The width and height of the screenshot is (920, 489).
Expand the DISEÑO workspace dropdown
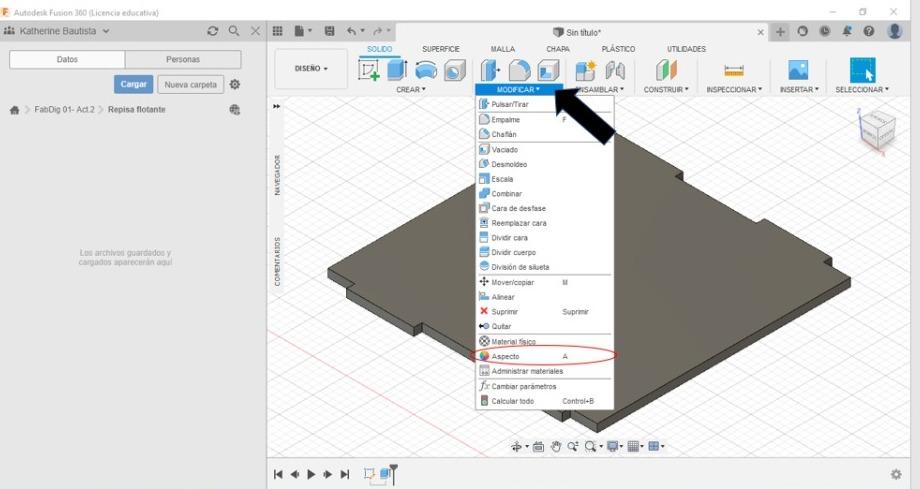[311, 69]
